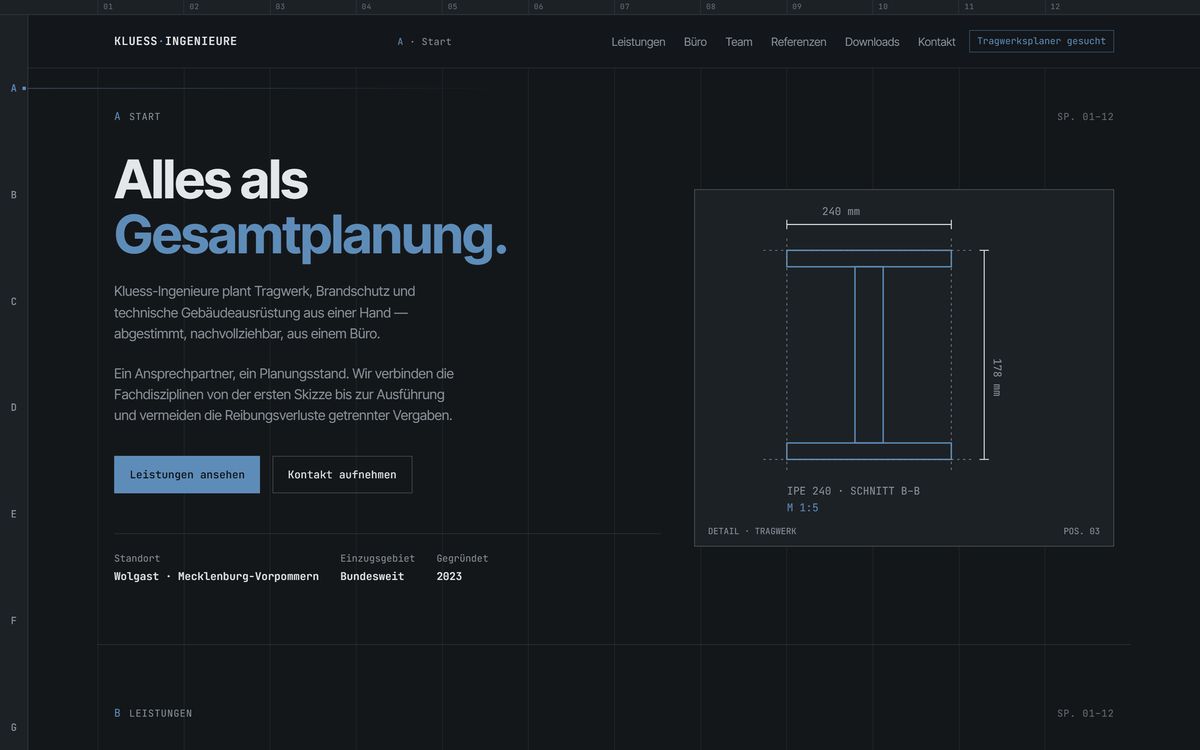Click the 'Standort' label

point(137,559)
